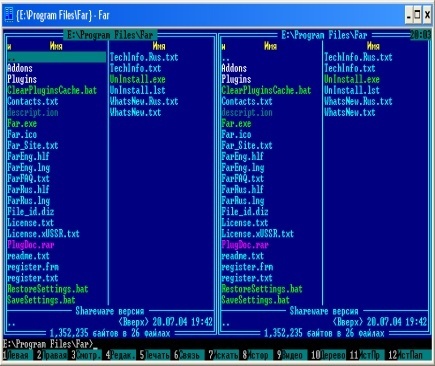Screen dimensions: 435x366
Task: Select FarFAQ.txt in left panel
Action: 28,178
